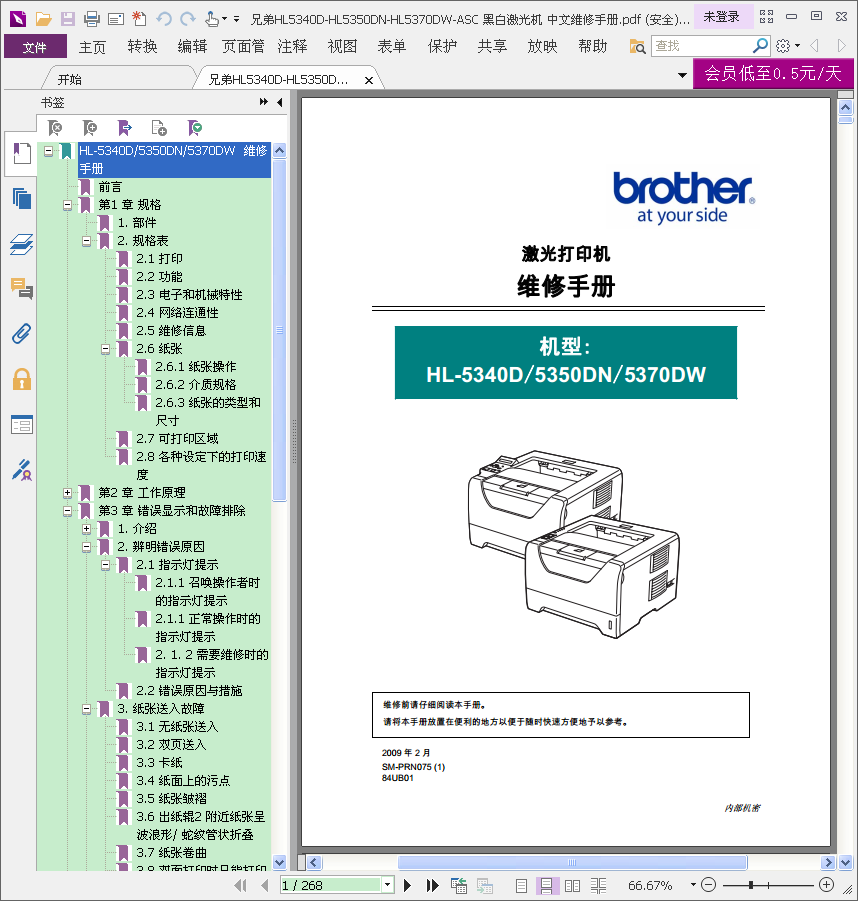Collapse the root HL-5340D bookmark node
858x901 pixels.
pyautogui.click(x=49, y=151)
